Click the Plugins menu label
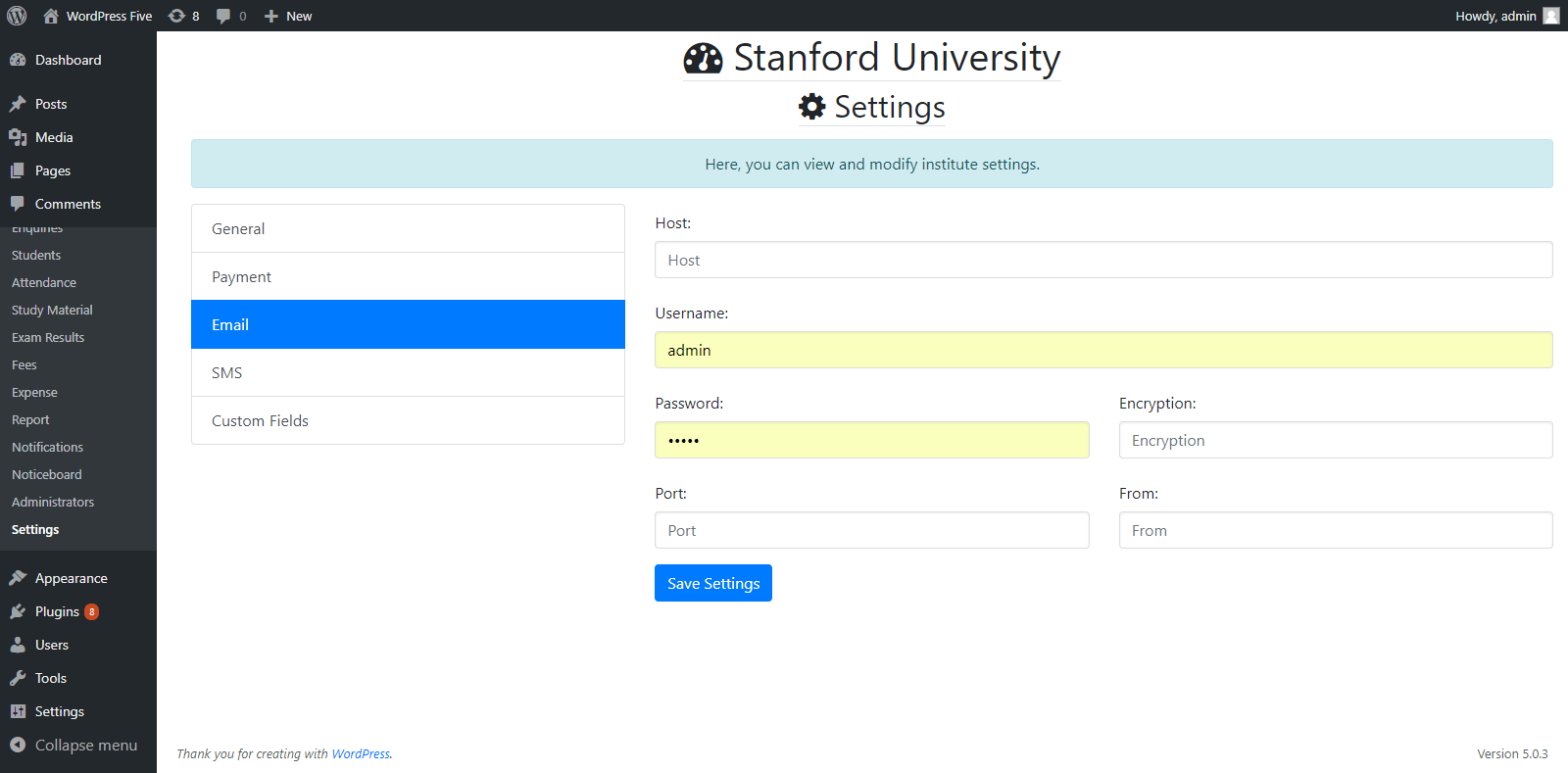This screenshot has width=1568, height=773. (x=57, y=611)
